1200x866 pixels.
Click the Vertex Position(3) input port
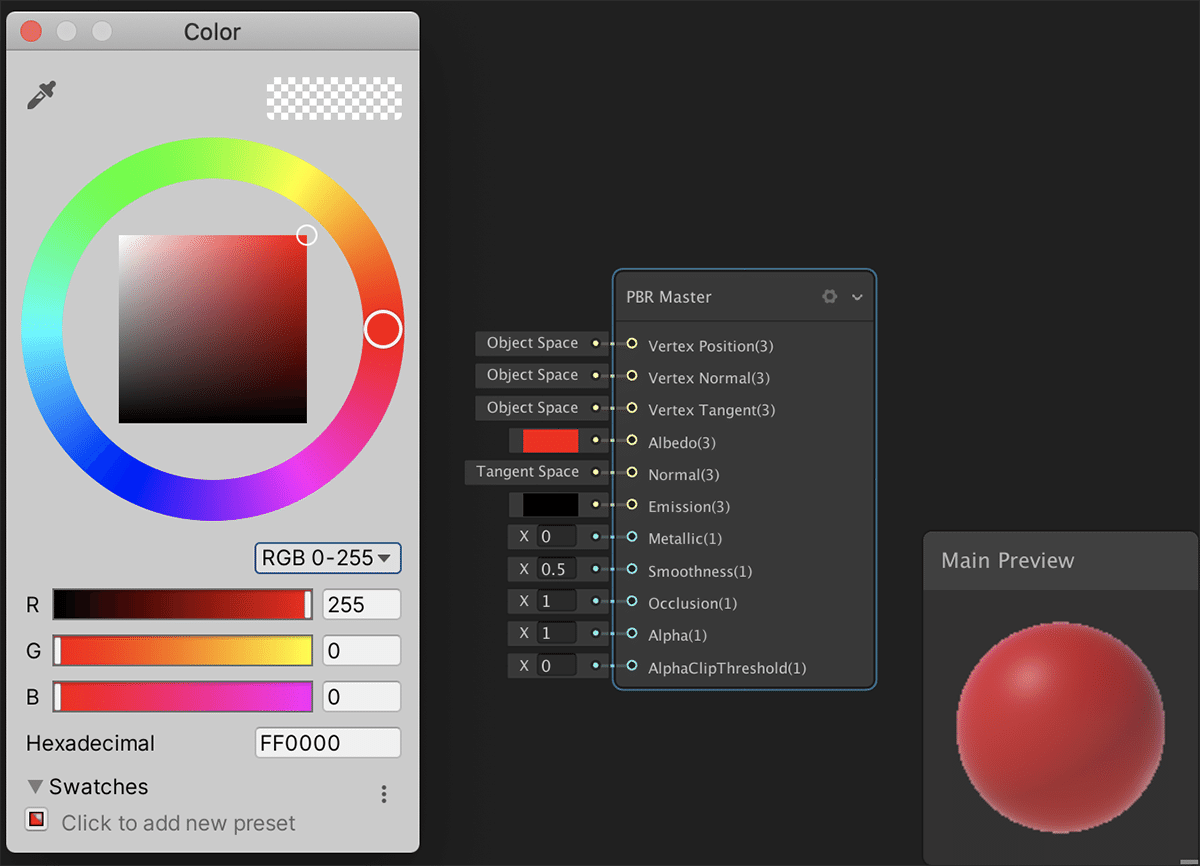click(632, 343)
